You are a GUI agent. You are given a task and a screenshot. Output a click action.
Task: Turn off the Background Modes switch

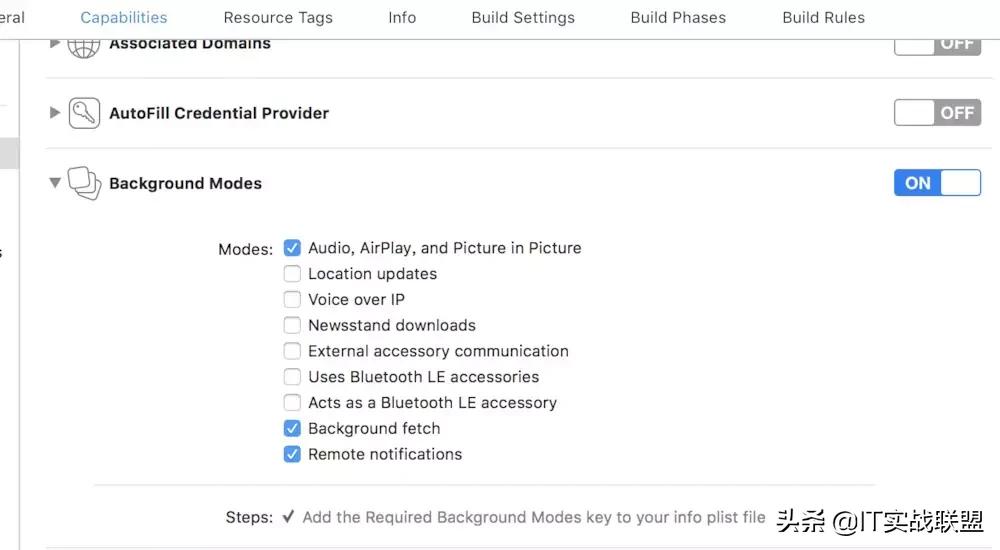[x=937, y=183]
